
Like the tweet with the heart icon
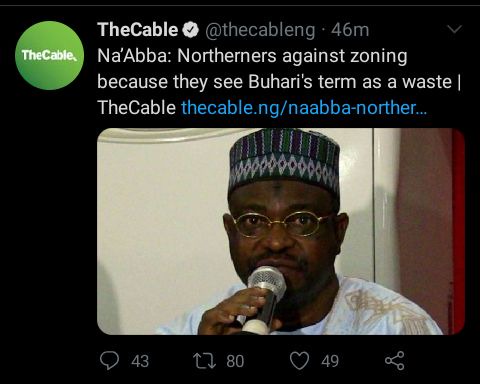(x=299, y=361)
